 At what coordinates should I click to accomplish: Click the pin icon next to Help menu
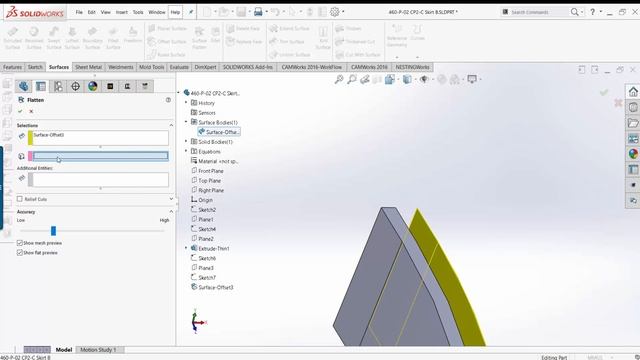pyautogui.click(x=191, y=12)
